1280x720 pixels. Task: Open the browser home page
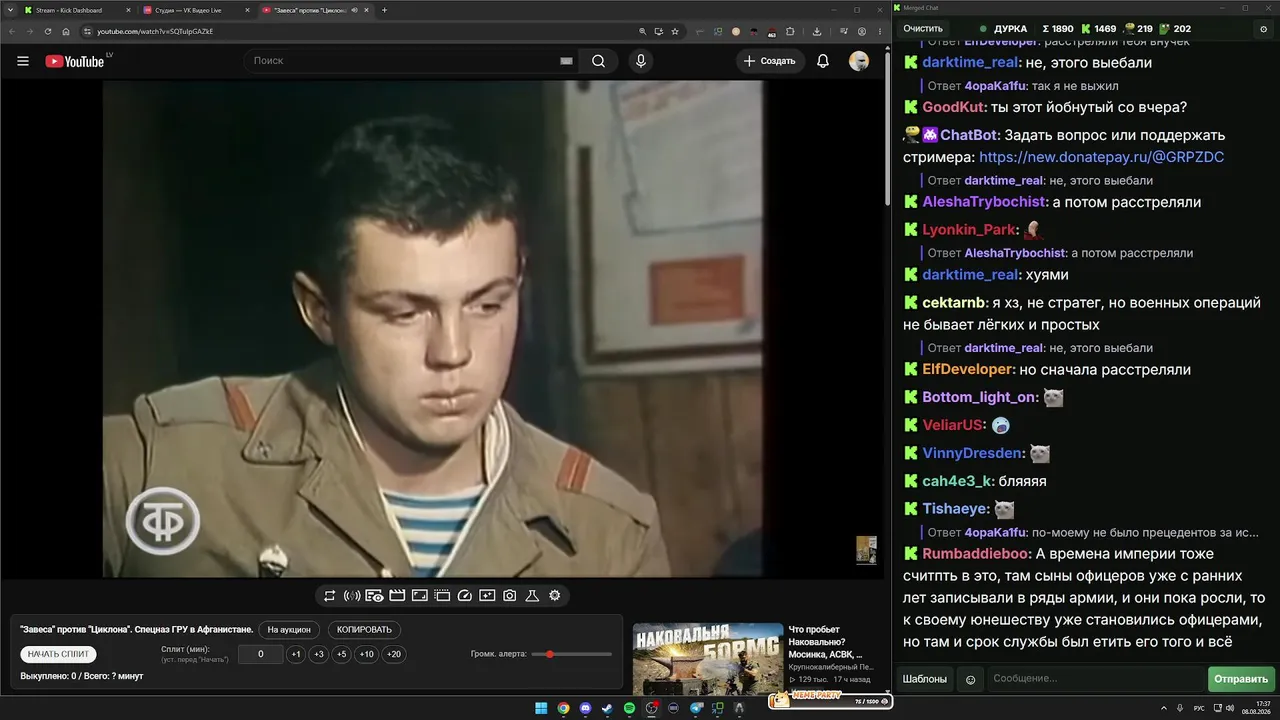coord(66,31)
